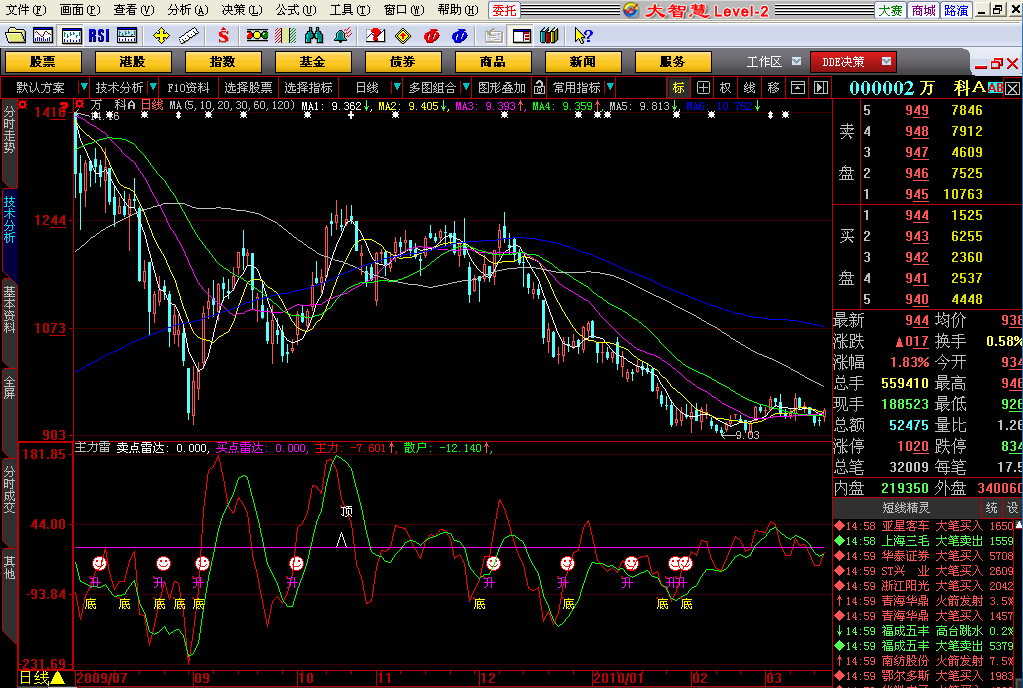Image resolution: width=1023 pixels, height=688 pixels.
Task: Open the 分析(A) menu
Action: (187, 10)
